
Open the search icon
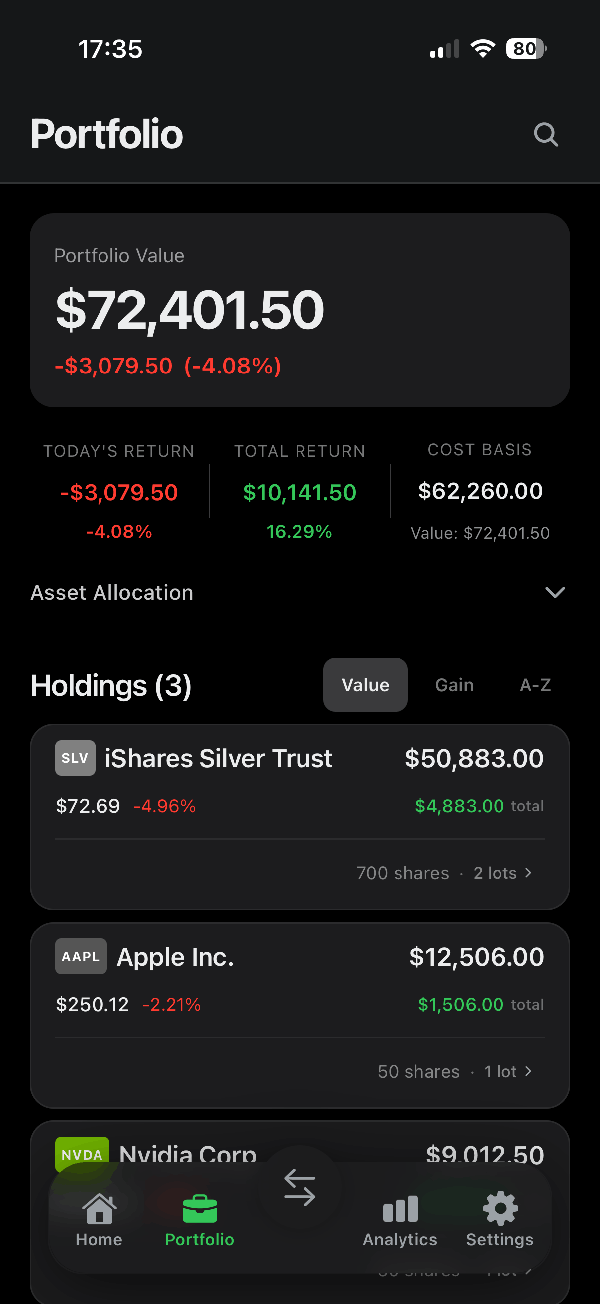click(x=546, y=134)
